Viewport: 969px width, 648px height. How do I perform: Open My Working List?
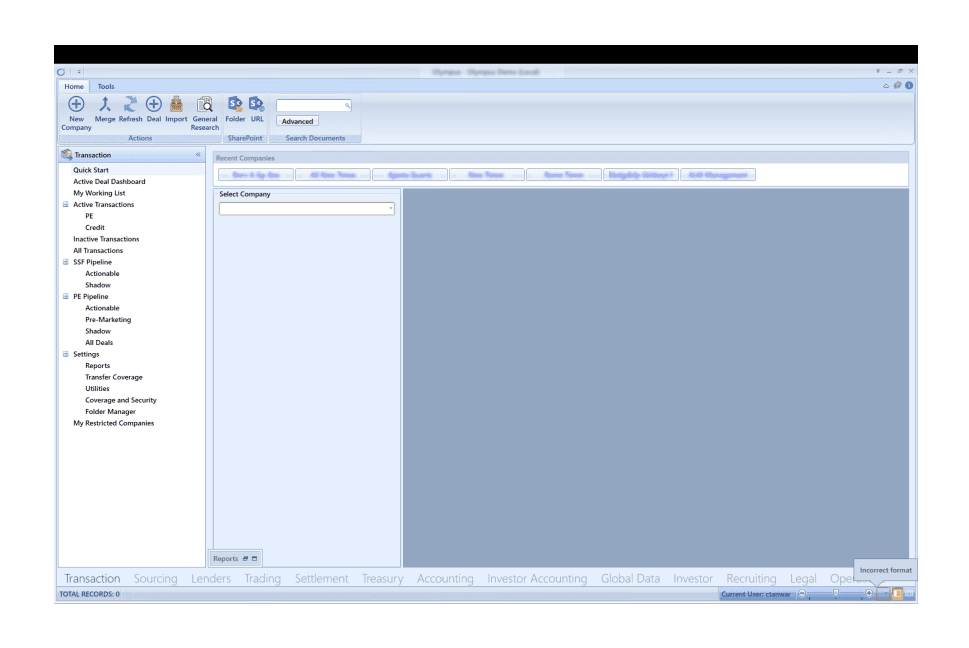pyautogui.click(x=99, y=193)
